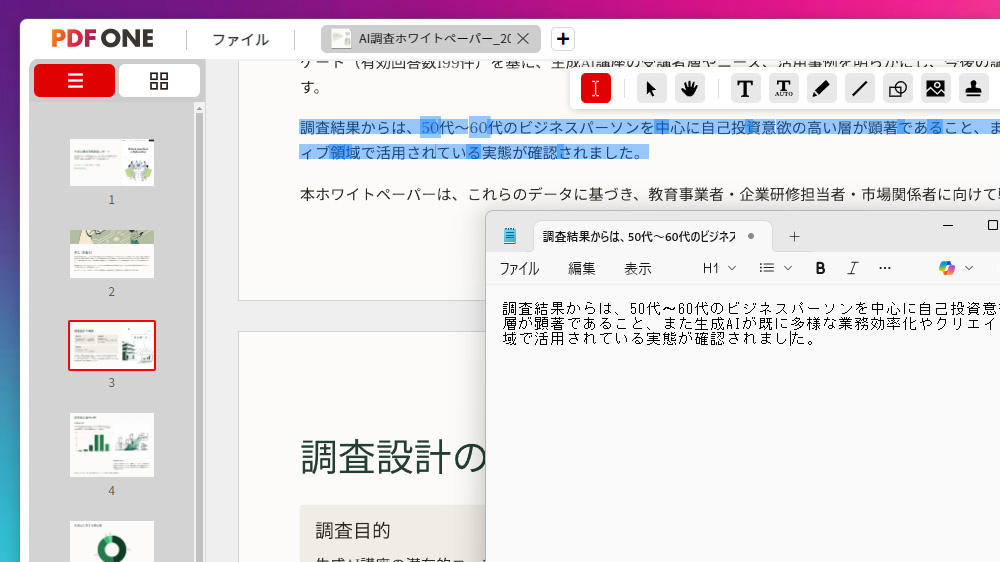Select the stamp tool
Viewport: 1000px width, 562px height.
tap(973, 88)
